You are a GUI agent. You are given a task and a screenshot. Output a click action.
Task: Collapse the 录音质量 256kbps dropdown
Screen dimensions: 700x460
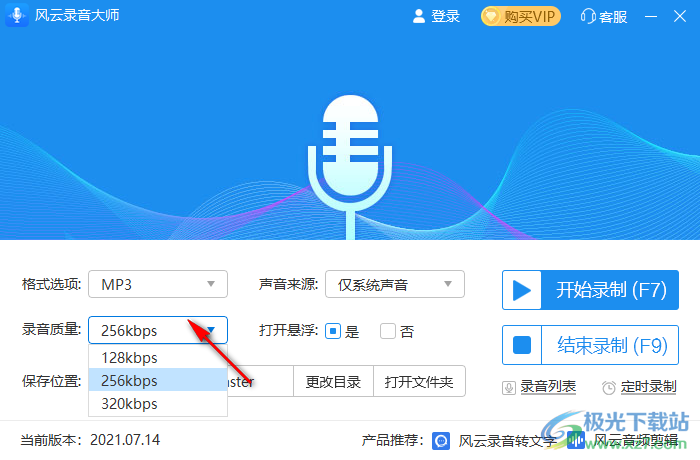click(158, 330)
